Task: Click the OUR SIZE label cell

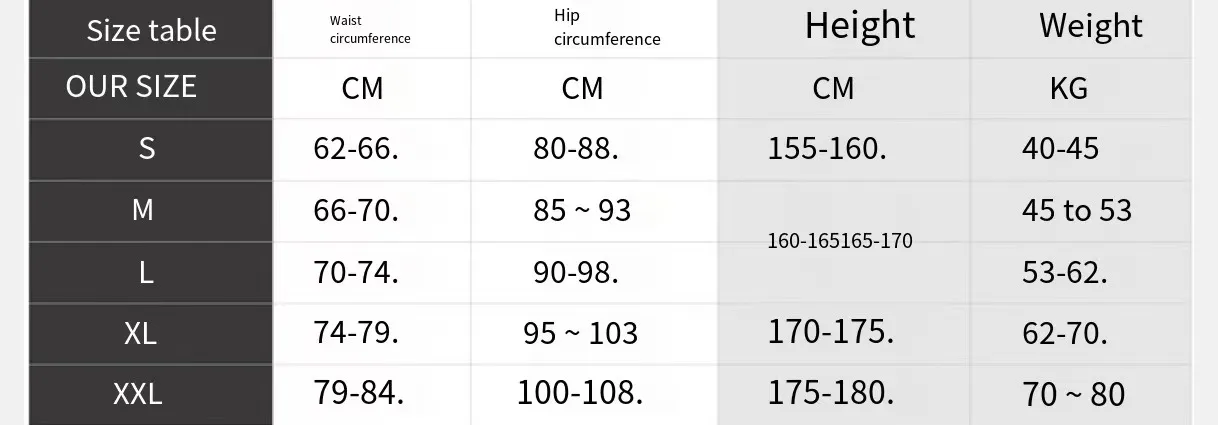Action: (131, 87)
